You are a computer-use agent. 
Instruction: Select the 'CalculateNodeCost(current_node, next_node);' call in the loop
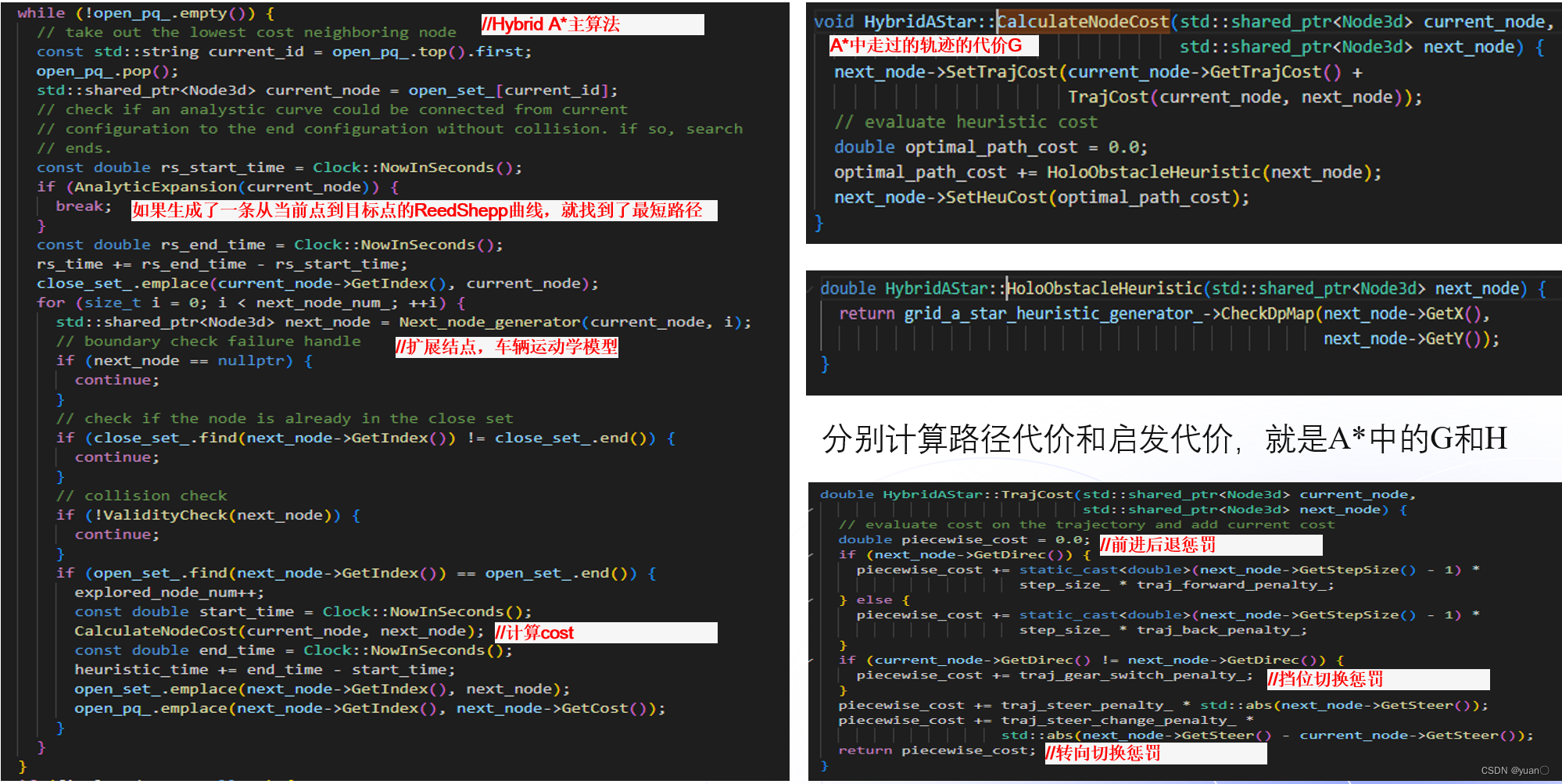click(279, 631)
